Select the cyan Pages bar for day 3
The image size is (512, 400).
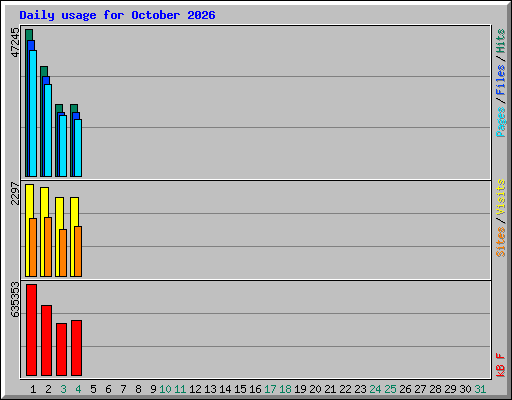[63, 146]
